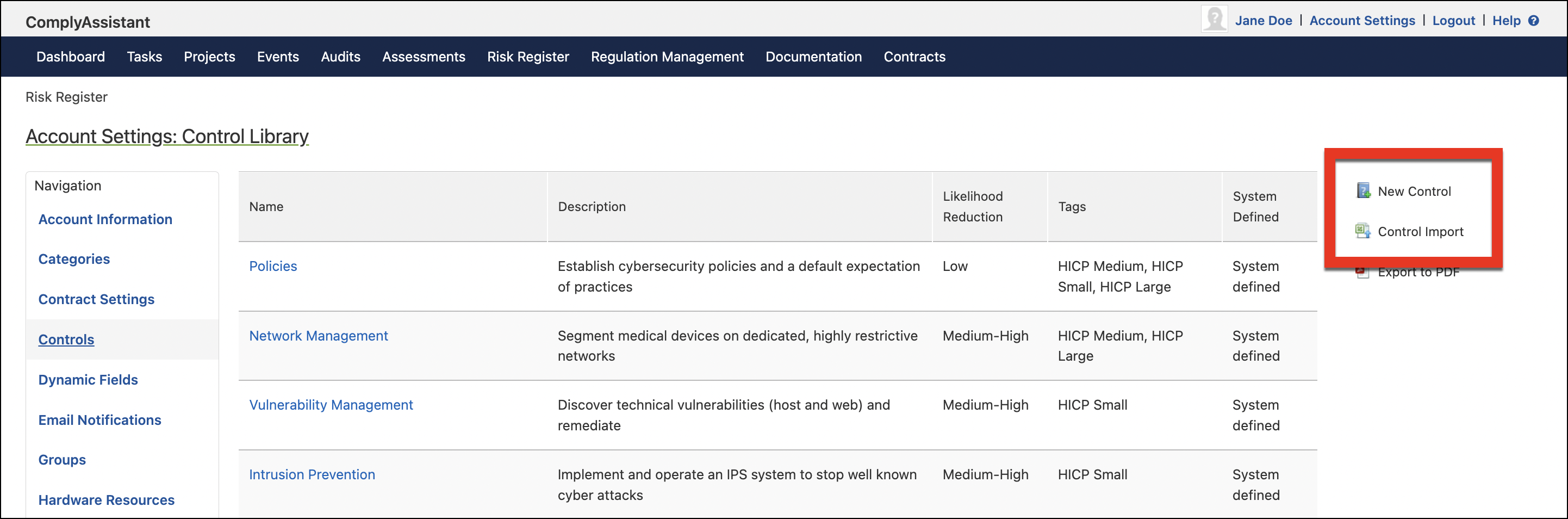
Task: Click the ComplyAssistant logo text
Action: [x=88, y=22]
